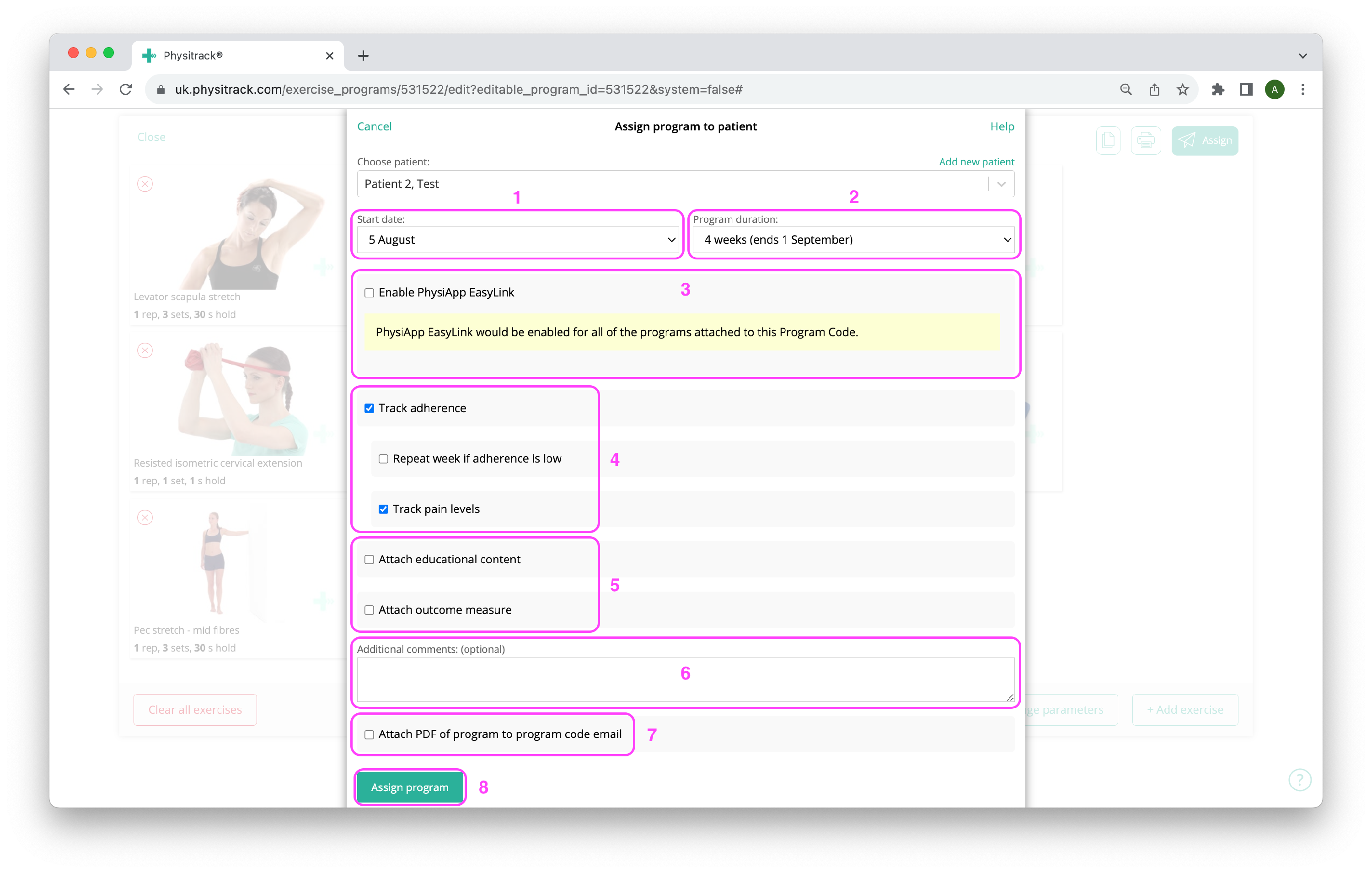Uncheck Track pain levels

pyautogui.click(x=383, y=509)
